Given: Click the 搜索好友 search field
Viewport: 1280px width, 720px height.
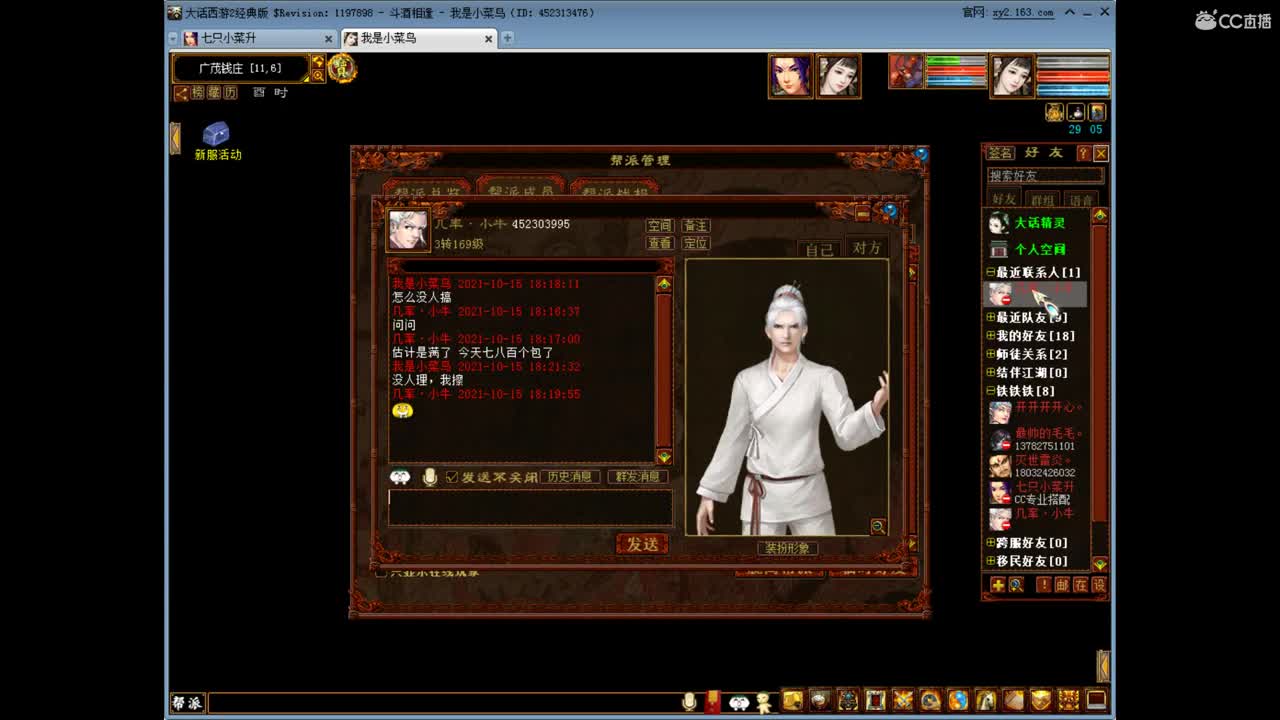Looking at the screenshot, I should [1045, 176].
